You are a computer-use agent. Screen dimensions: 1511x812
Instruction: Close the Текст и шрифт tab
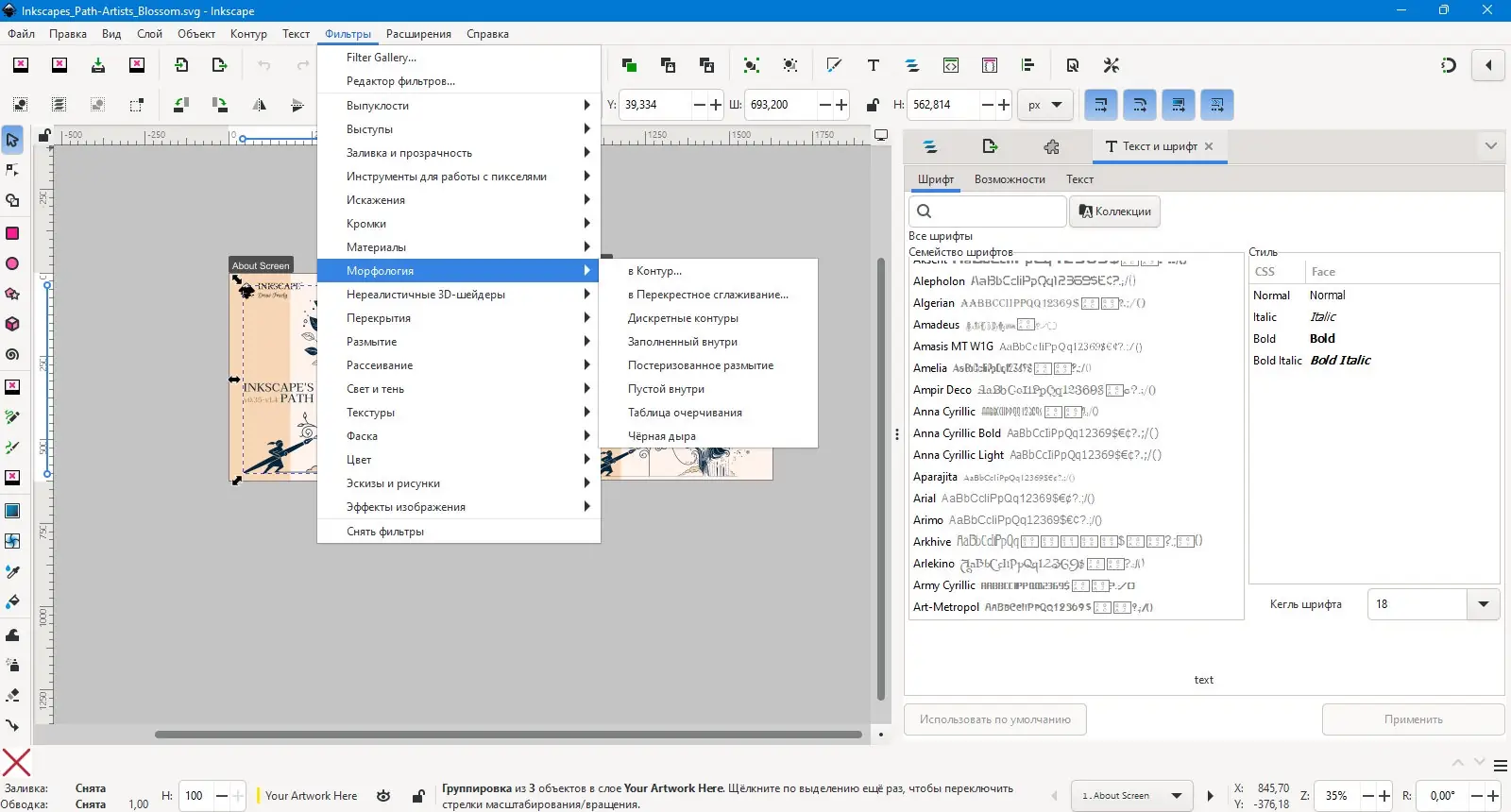coord(1209,146)
